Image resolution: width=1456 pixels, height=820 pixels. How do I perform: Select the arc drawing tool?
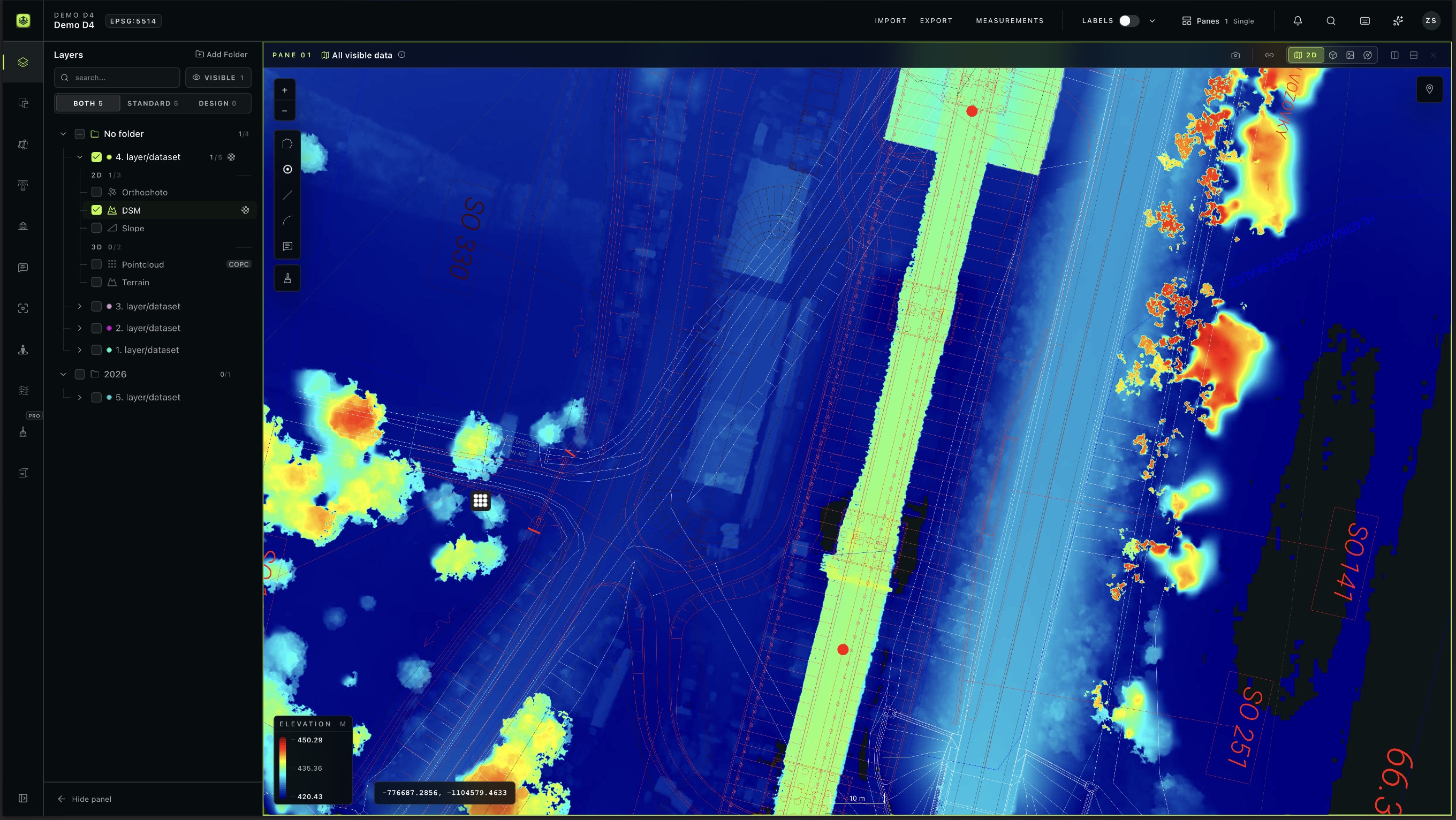click(x=287, y=221)
